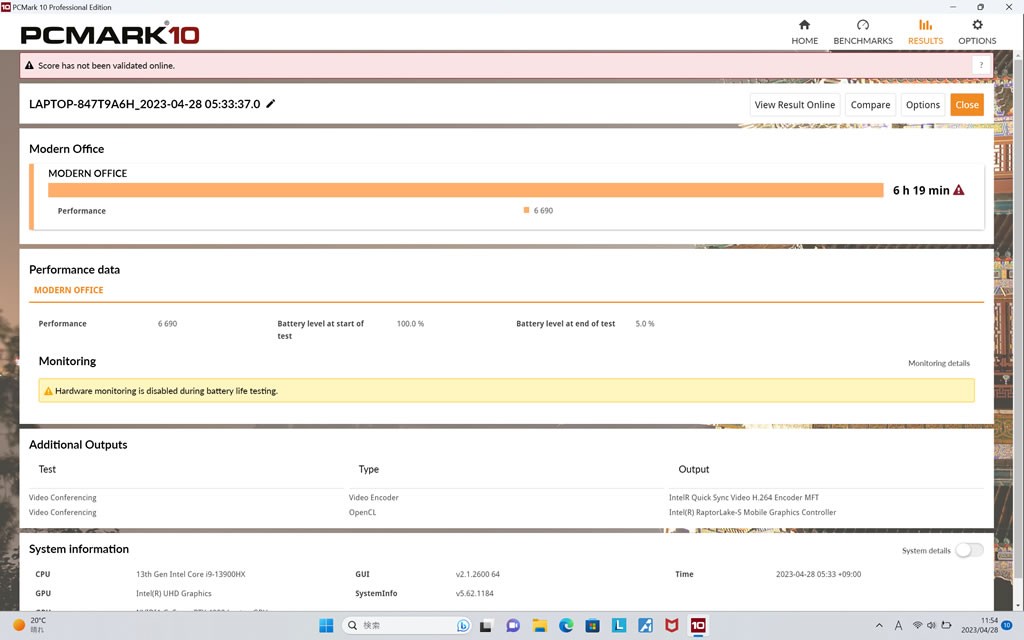Launch Microsoft Edge from the taskbar
This screenshot has width=1024, height=640.
tap(566, 625)
